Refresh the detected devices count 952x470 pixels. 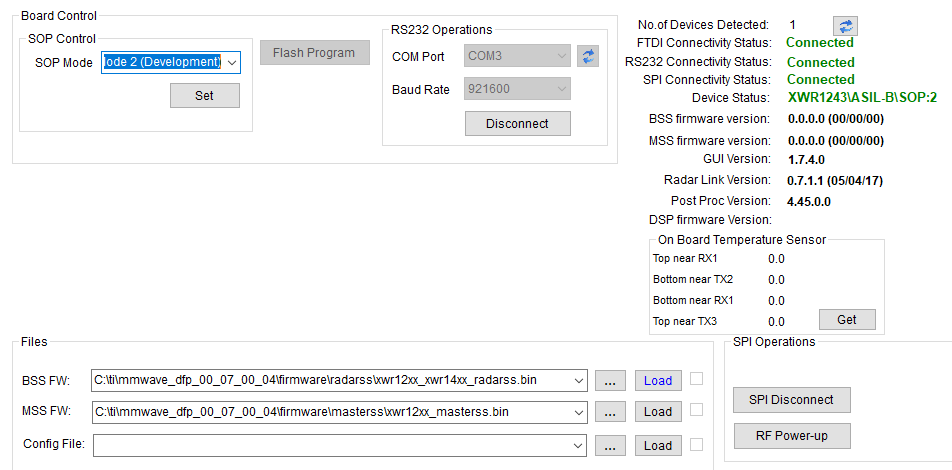[x=845, y=26]
